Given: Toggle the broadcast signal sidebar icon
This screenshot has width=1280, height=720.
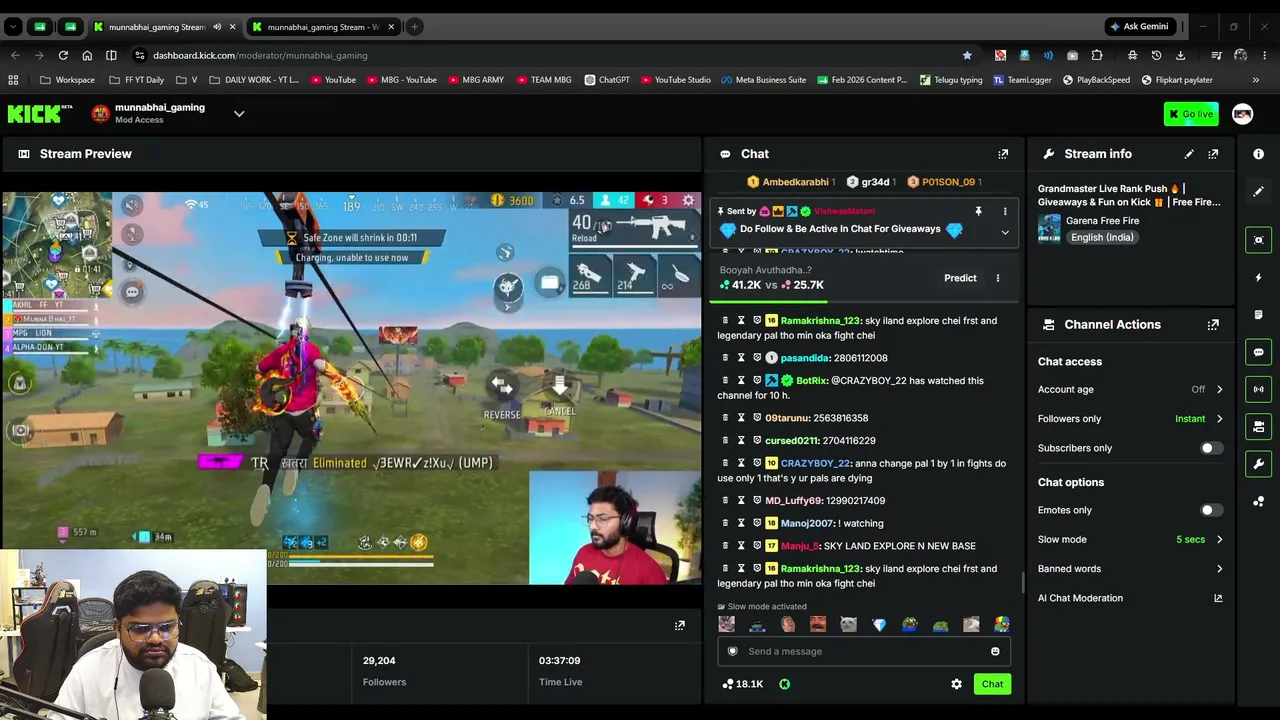Looking at the screenshot, I should [1258, 389].
